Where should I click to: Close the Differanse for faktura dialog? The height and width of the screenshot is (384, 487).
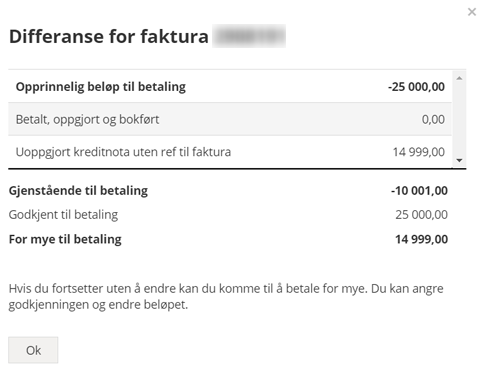click(472, 12)
